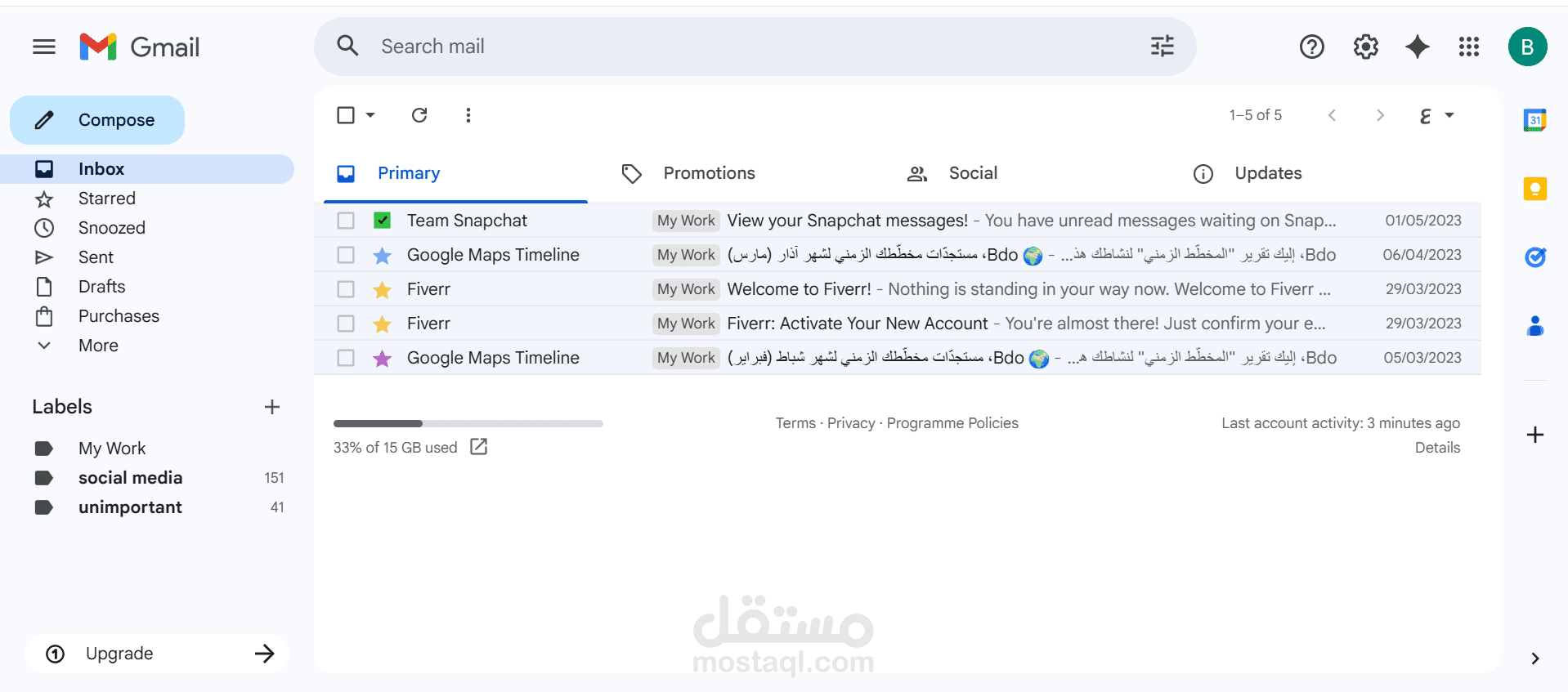Open Contacts side panel icon
1568x692 pixels.
tap(1535, 326)
